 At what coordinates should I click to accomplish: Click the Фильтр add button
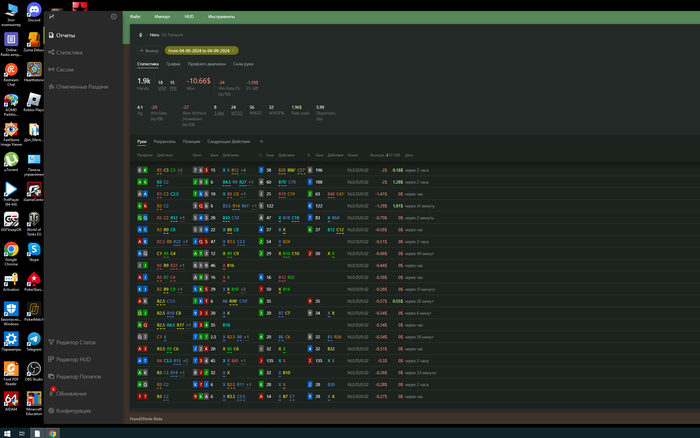point(148,50)
